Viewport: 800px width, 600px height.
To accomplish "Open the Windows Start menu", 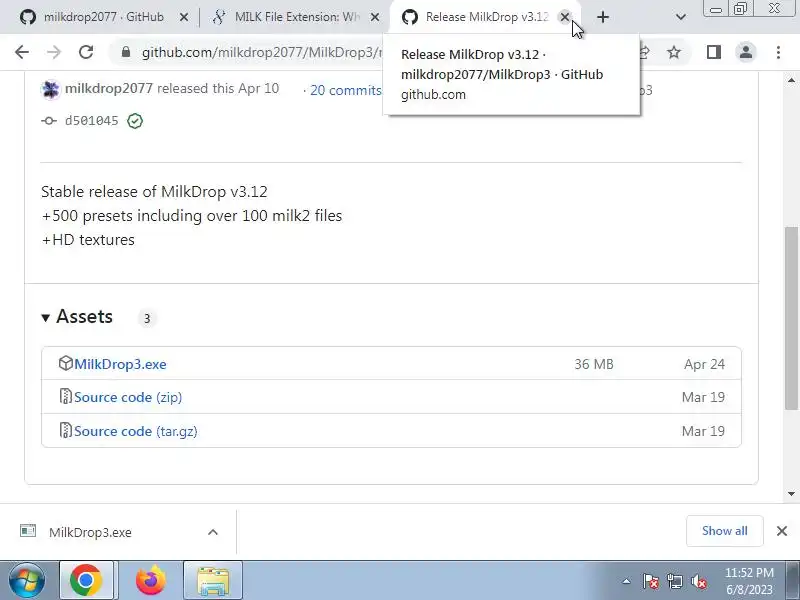I will click(x=27, y=581).
